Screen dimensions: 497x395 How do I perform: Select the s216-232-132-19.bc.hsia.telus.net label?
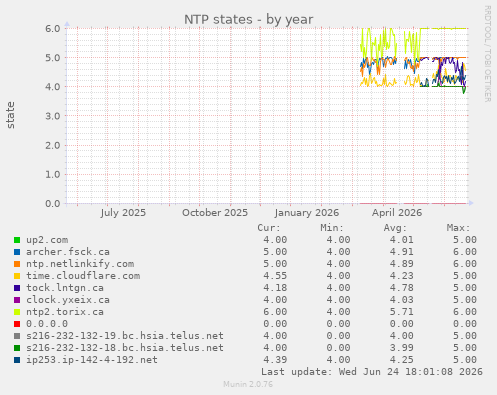(125, 336)
